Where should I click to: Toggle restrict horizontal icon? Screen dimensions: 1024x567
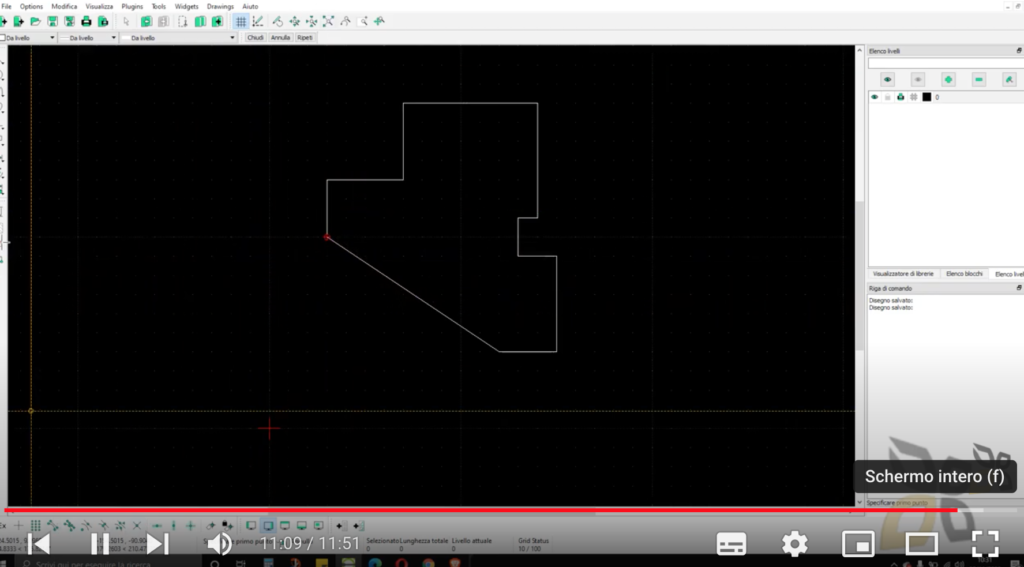[x=157, y=526]
